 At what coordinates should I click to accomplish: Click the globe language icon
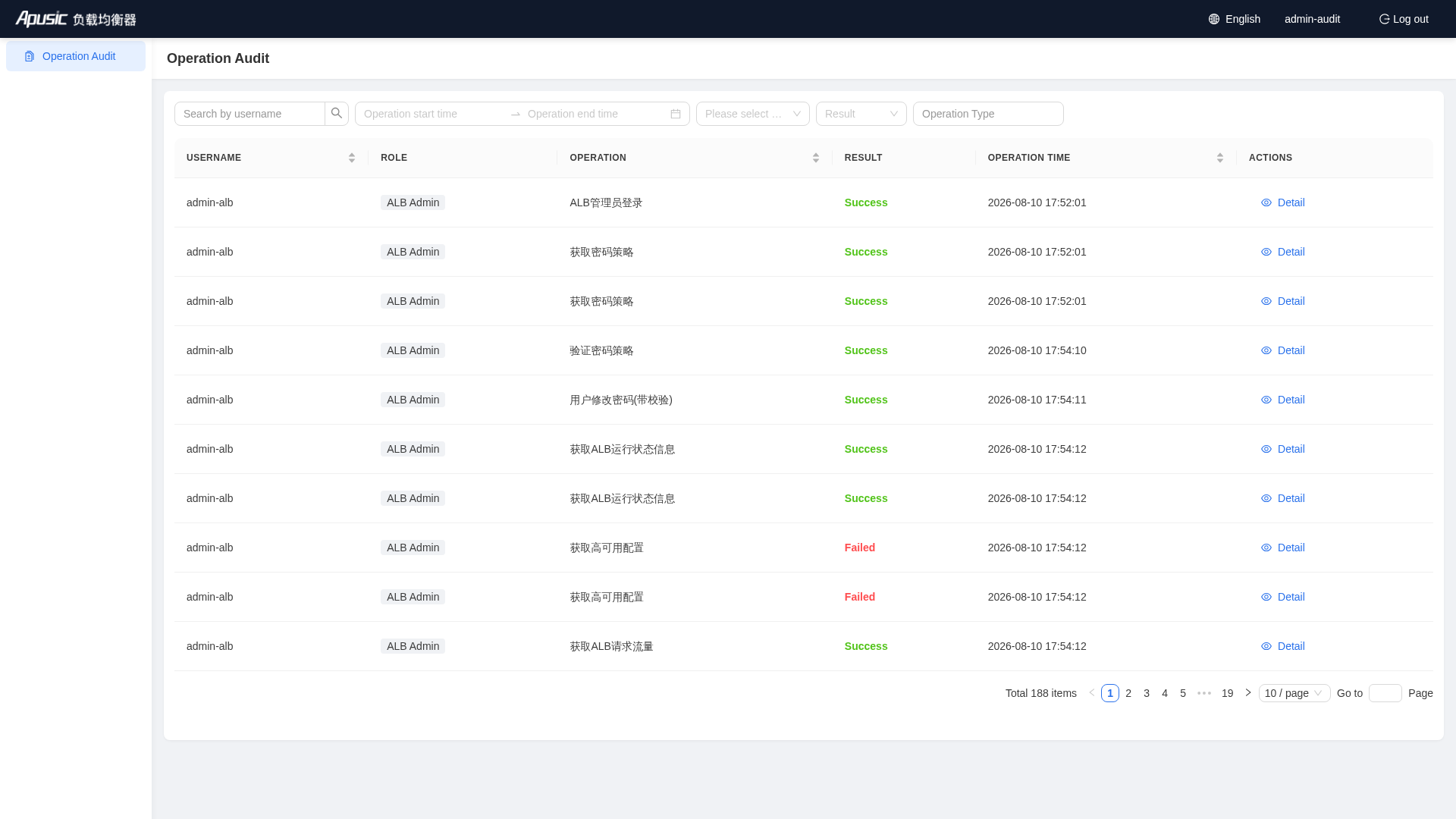[x=1214, y=19]
